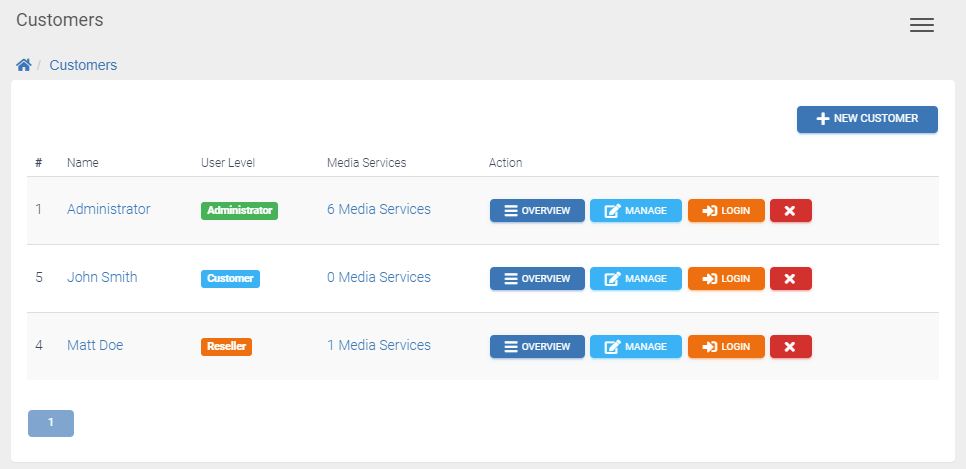
Task: Create a New Customer
Action: click(x=867, y=119)
